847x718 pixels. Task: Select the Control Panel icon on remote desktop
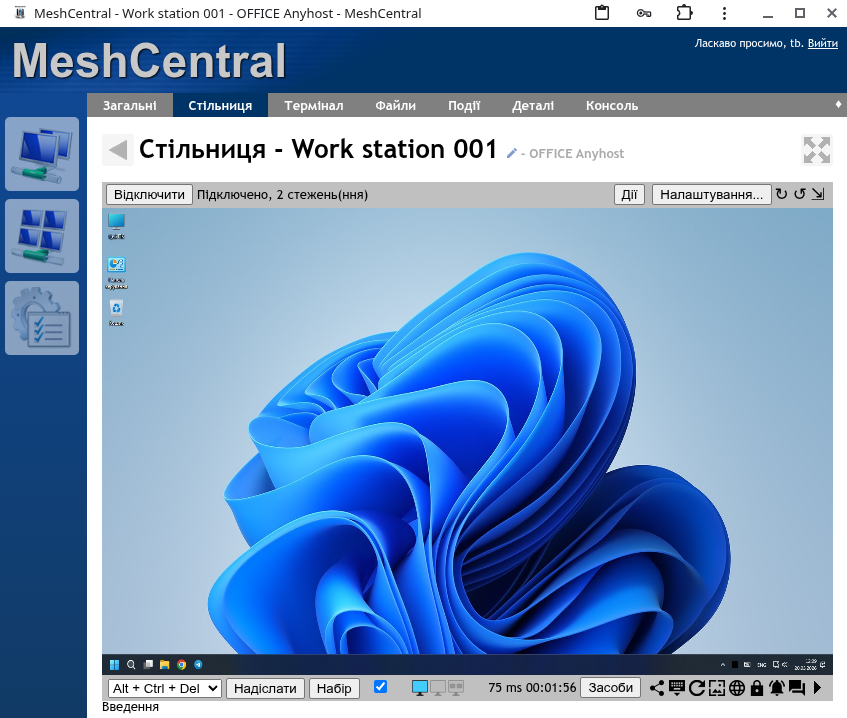(116, 272)
